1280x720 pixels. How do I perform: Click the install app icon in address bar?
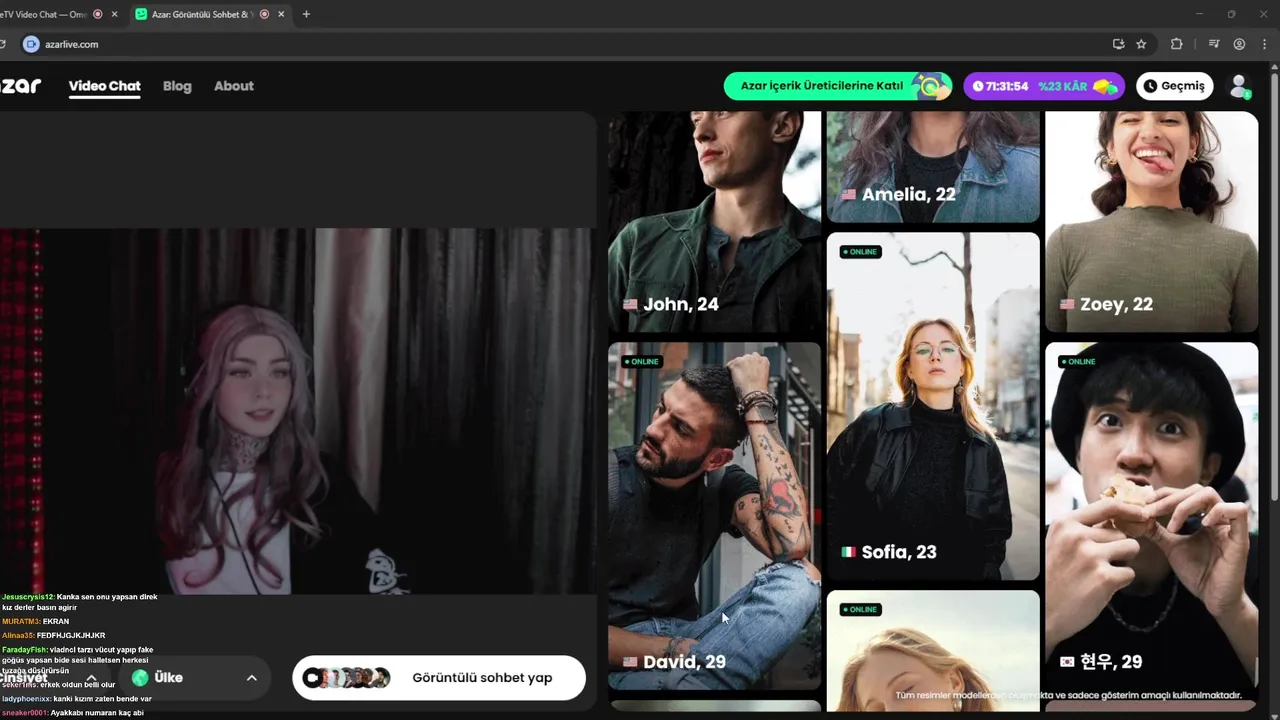pos(1118,44)
